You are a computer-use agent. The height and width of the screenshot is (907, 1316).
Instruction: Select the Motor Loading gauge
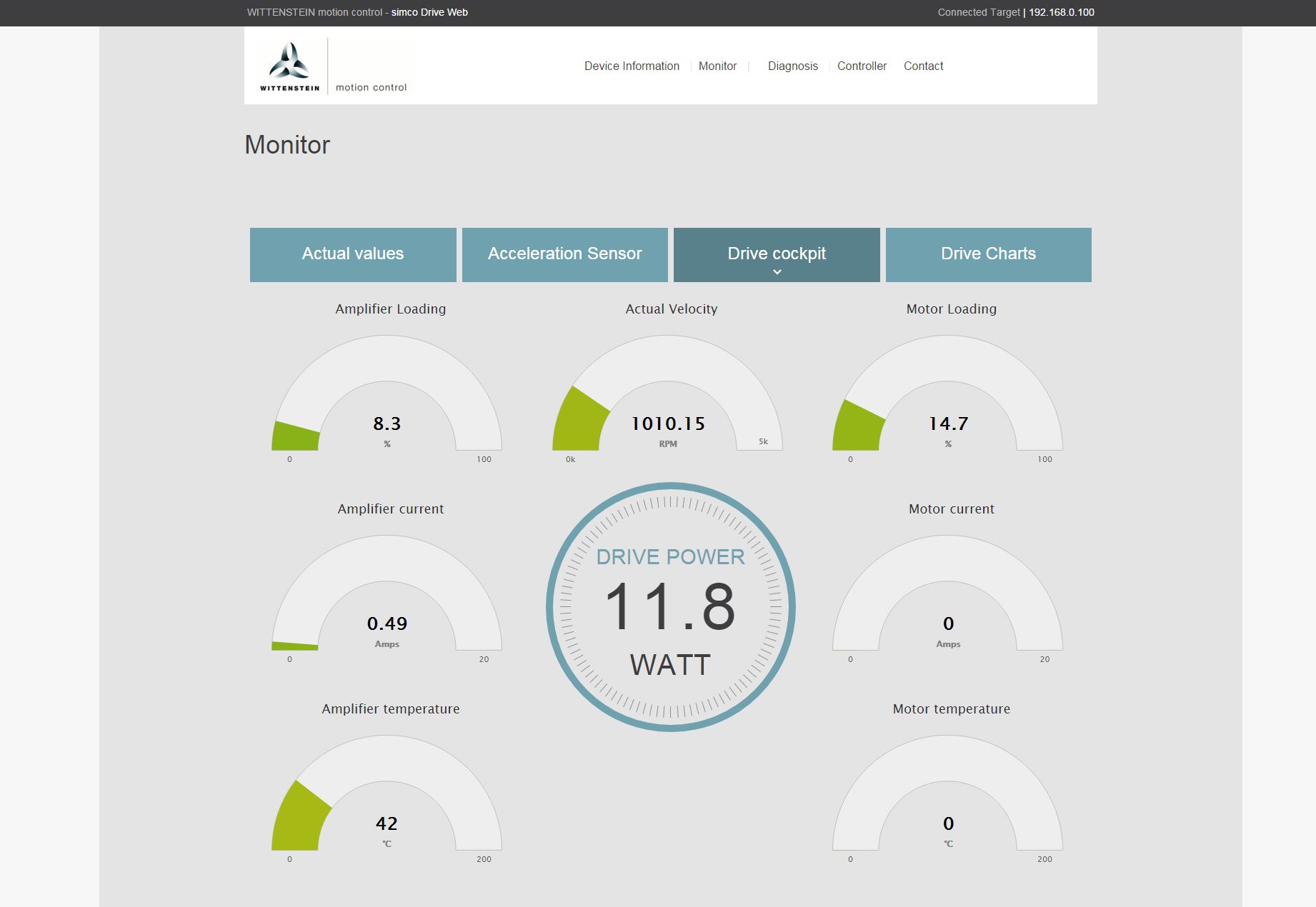[x=947, y=400]
